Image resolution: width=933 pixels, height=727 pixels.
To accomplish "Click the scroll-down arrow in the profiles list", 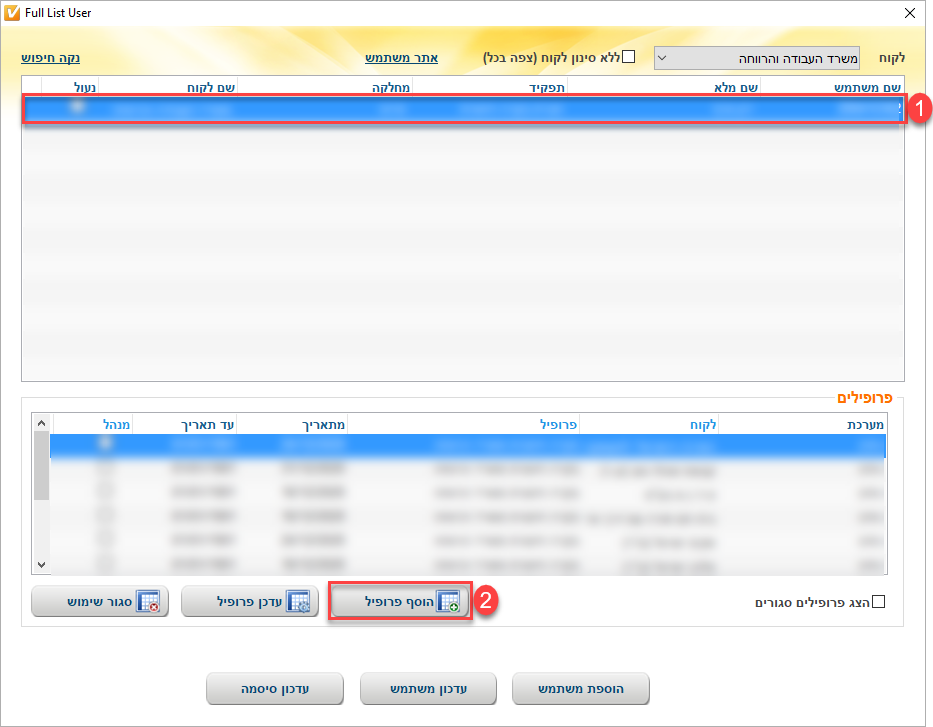I will pos(41,565).
